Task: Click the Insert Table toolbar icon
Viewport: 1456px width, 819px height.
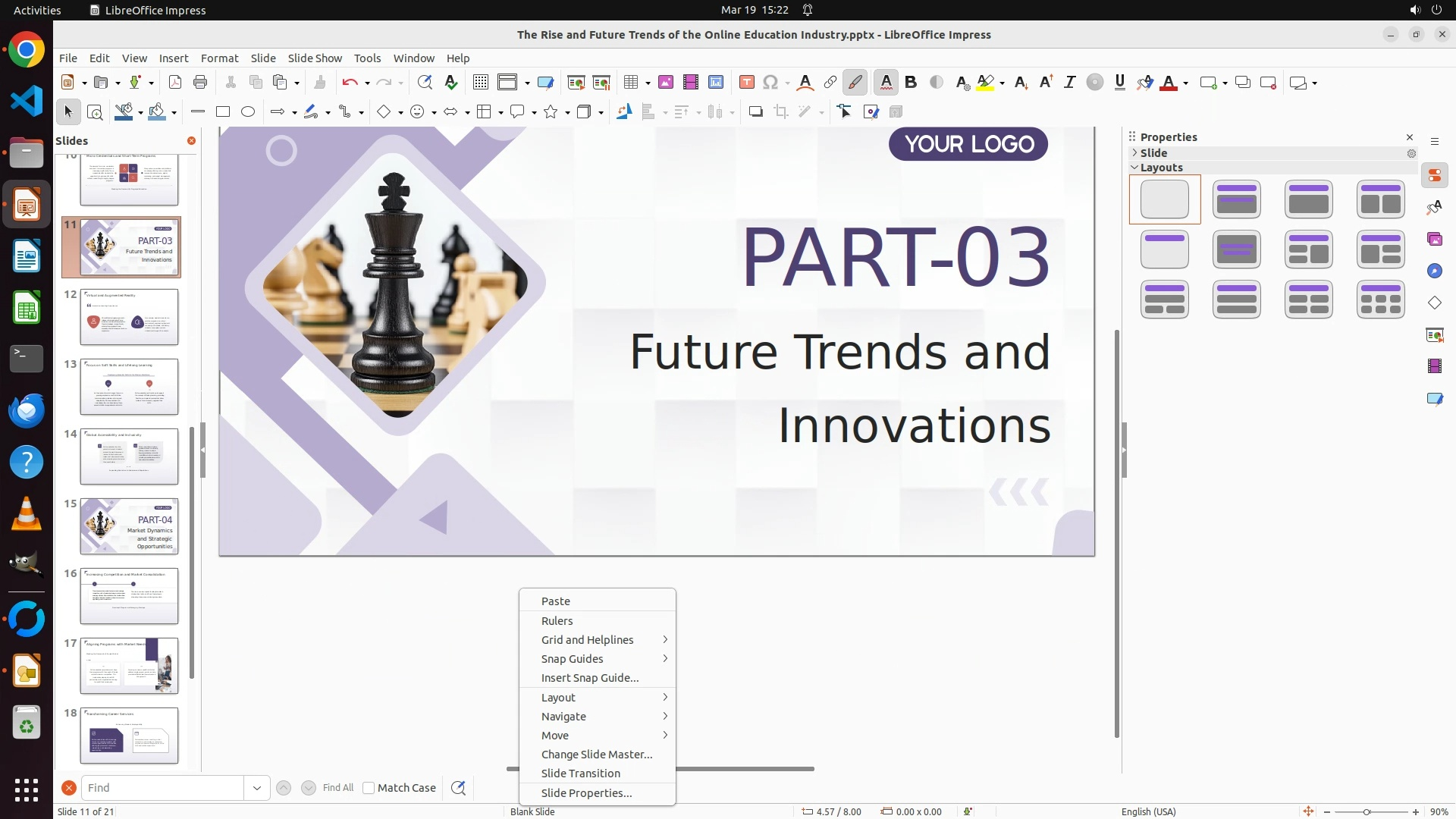Action: coord(630,83)
